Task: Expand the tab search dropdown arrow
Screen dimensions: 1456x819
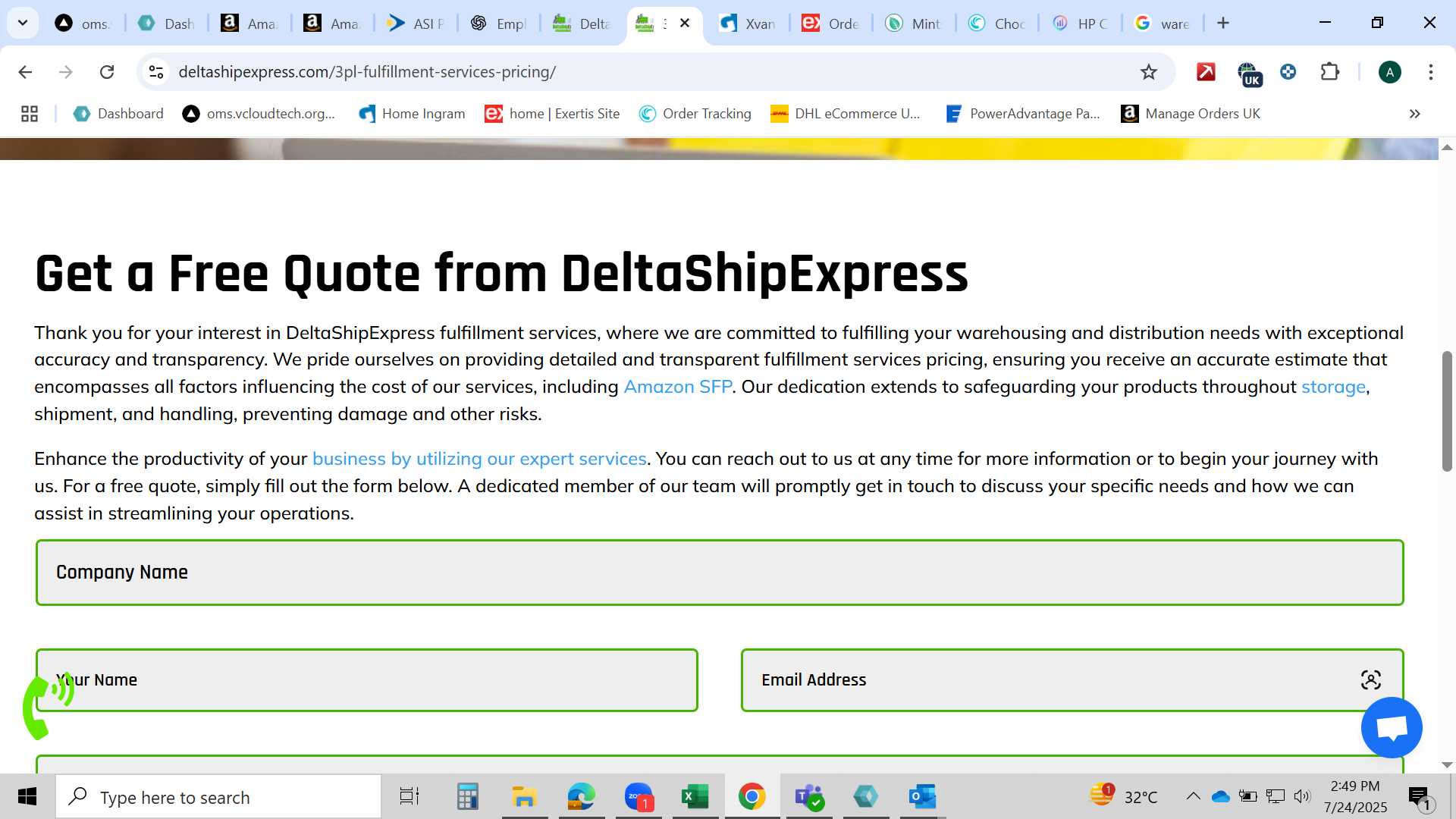Action: 23,24
